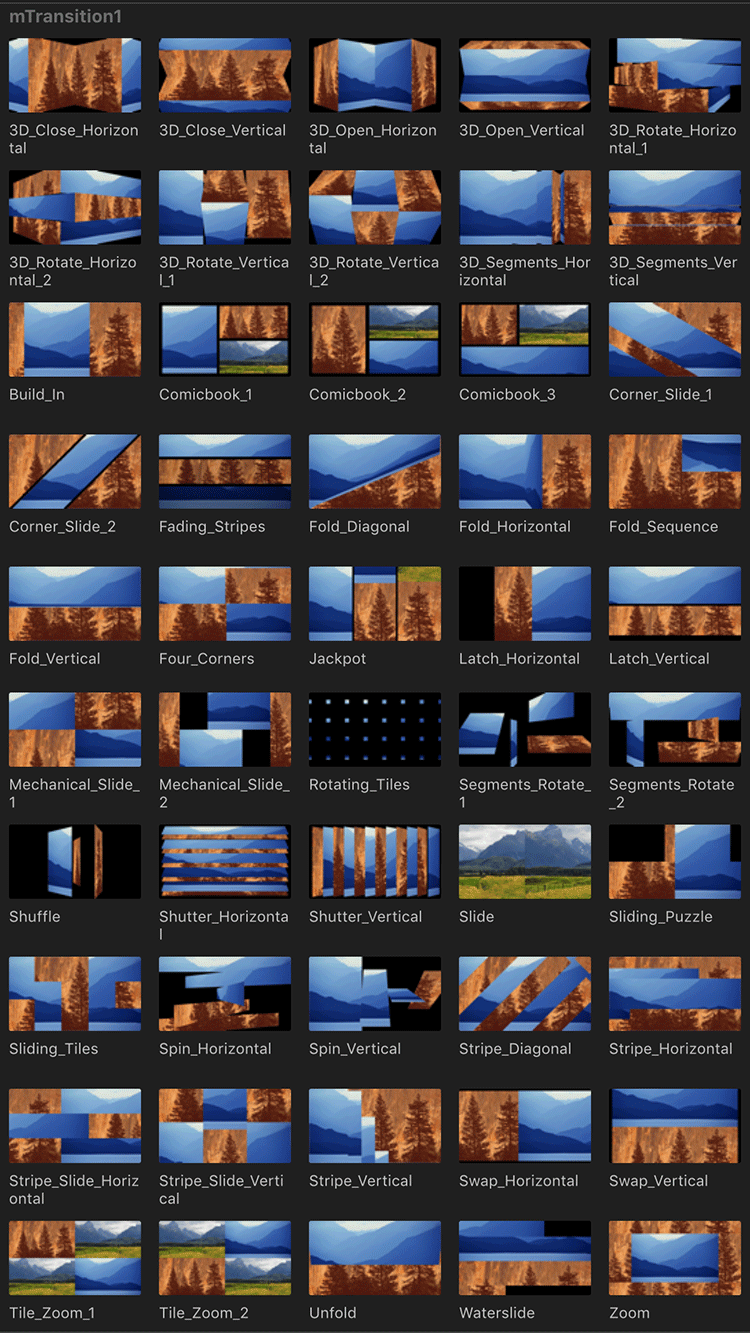Select the Sliding_Tiles transition thumbnail
This screenshot has height=1333, width=750.
point(75,993)
